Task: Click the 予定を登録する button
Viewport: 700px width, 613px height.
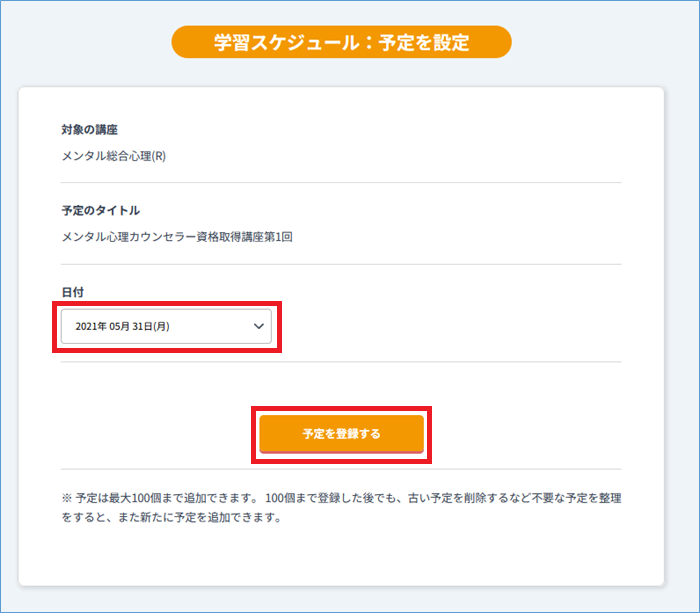Action: [x=342, y=434]
